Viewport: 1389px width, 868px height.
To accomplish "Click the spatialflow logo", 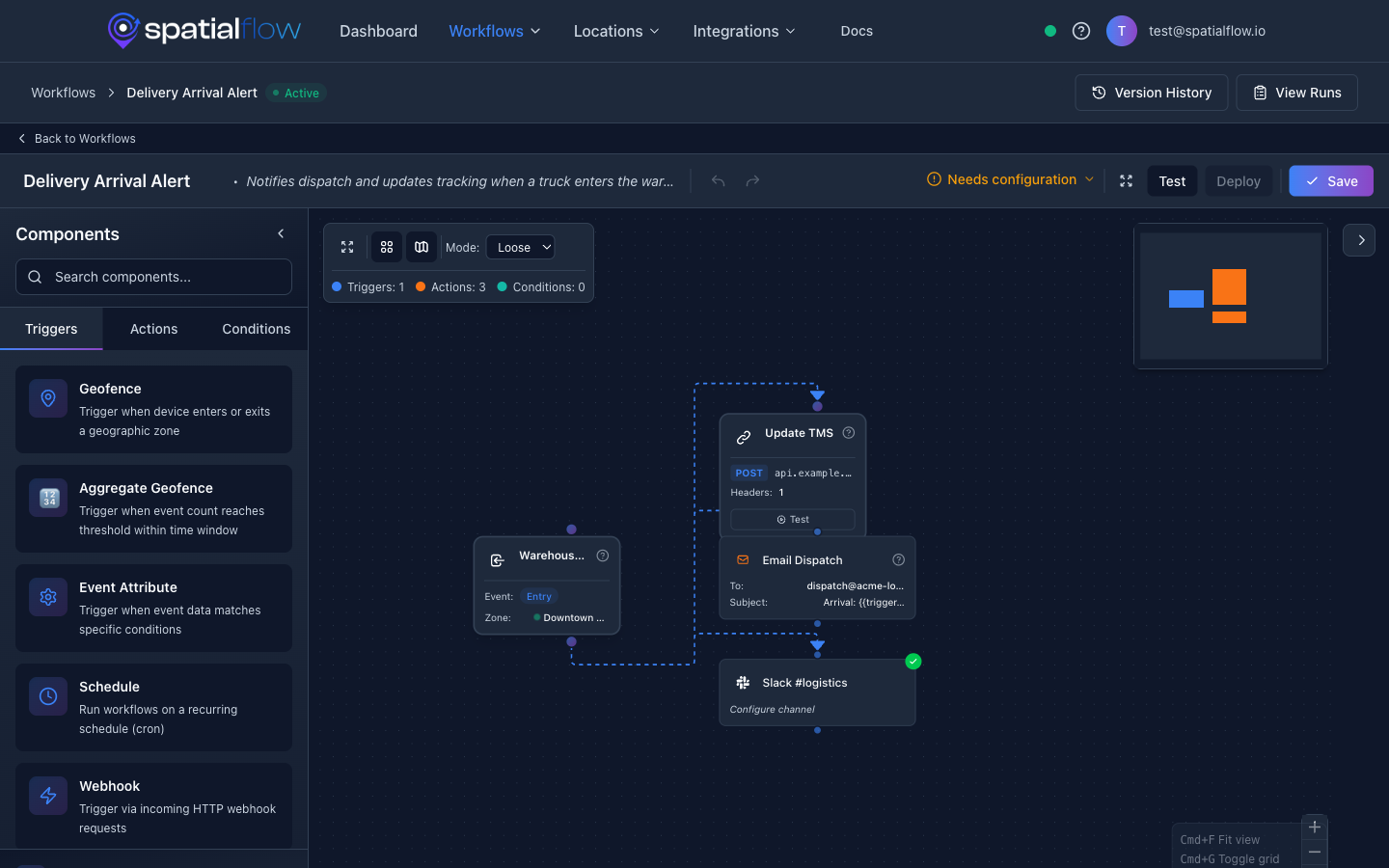I will click(x=204, y=30).
